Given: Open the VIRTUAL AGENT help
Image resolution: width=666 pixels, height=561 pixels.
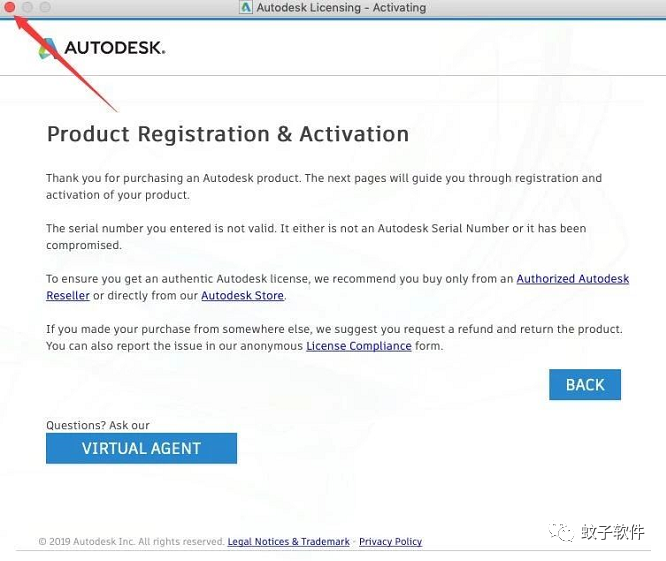Looking at the screenshot, I should point(141,448).
